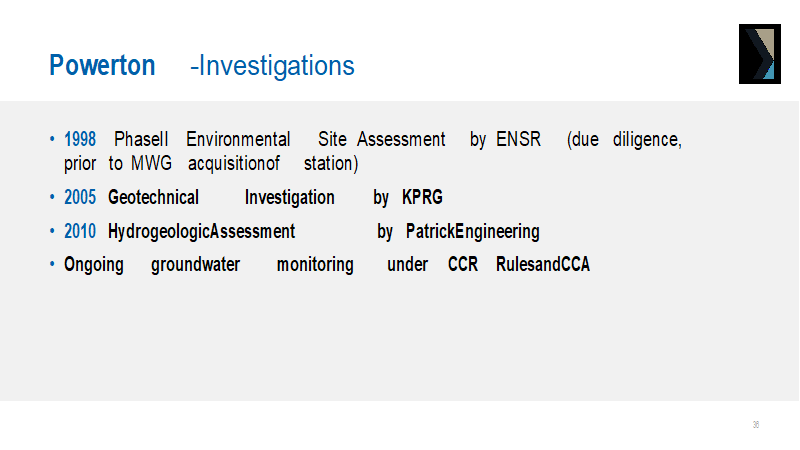
Task: Click "Environmental" in the first bullet
Action: tap(238, 140)
